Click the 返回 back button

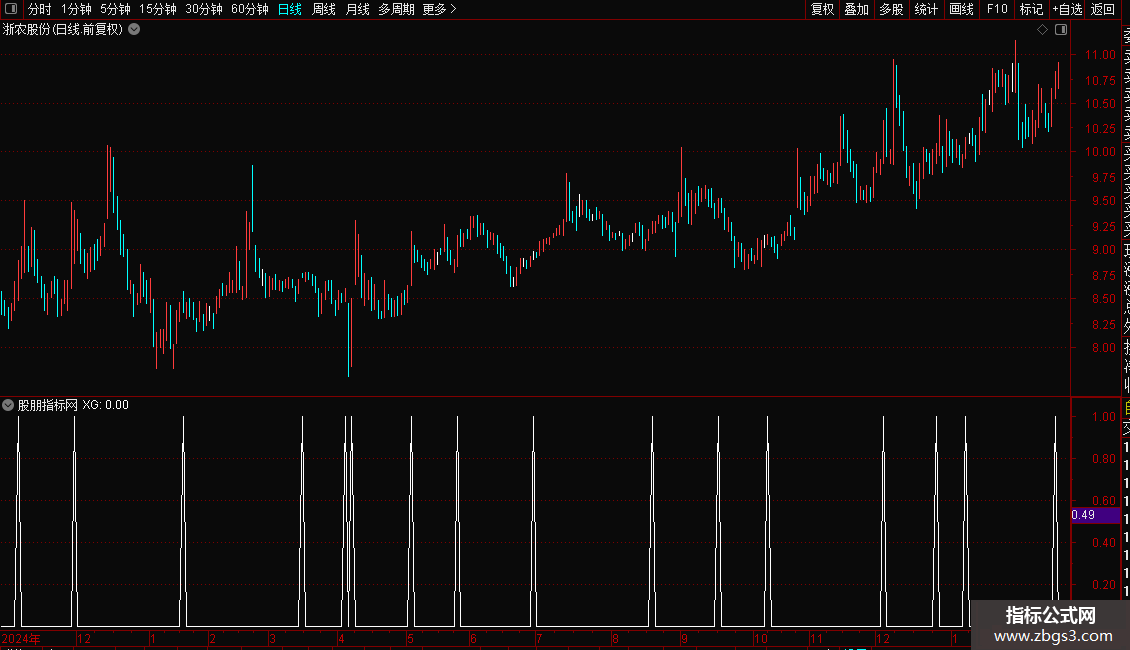tap(1103, 9)
